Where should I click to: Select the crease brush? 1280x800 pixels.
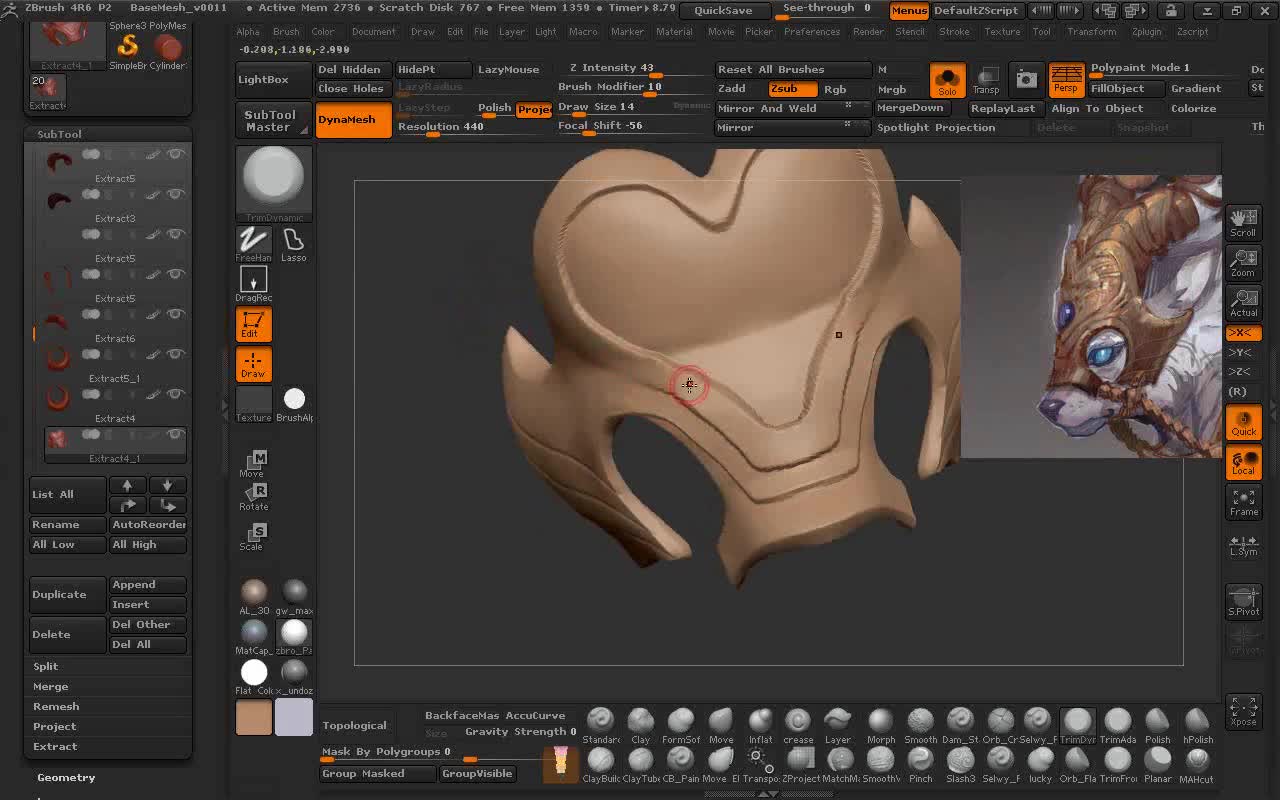[798, 725]
